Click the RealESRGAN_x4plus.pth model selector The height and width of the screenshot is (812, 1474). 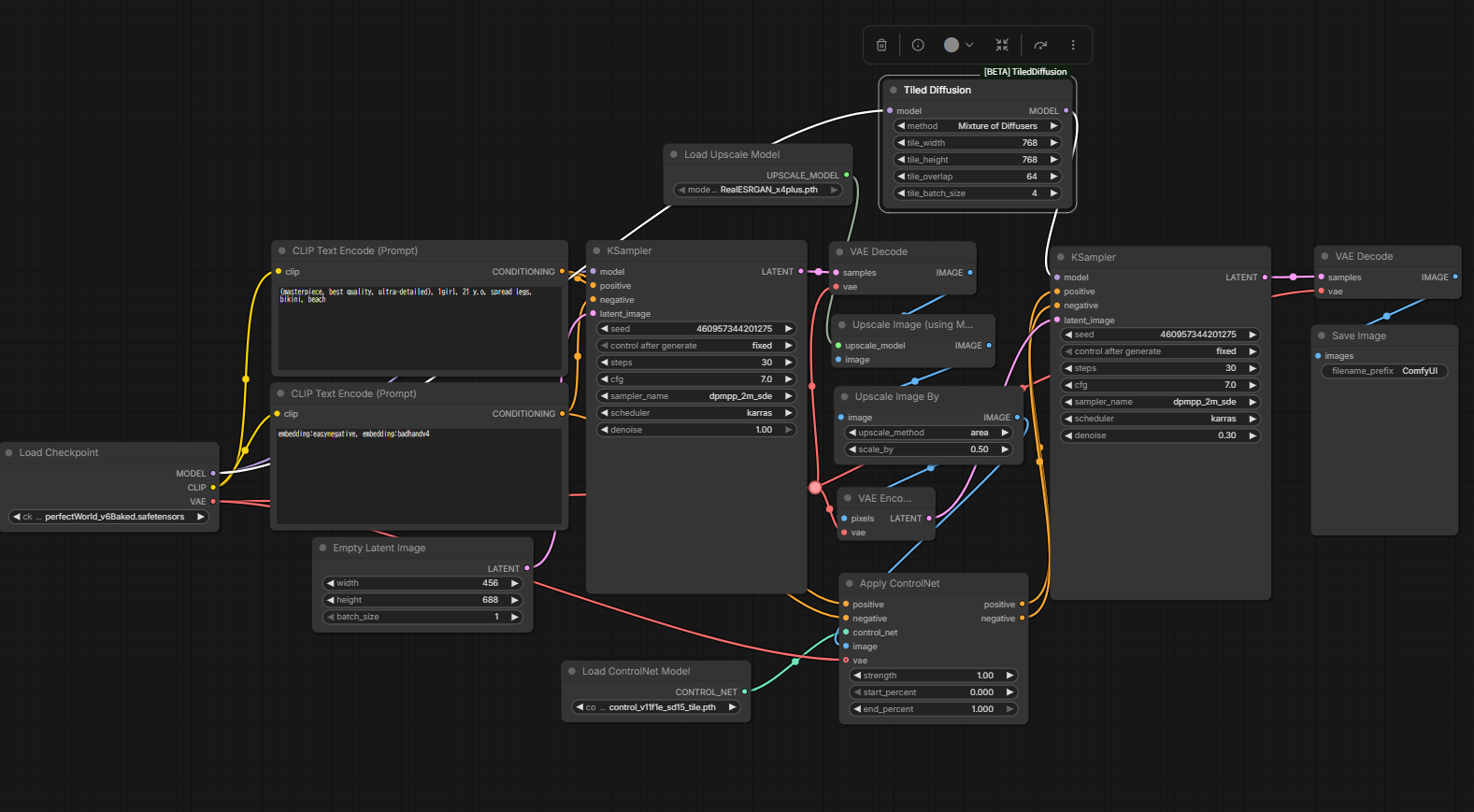[x=758, y=190]
